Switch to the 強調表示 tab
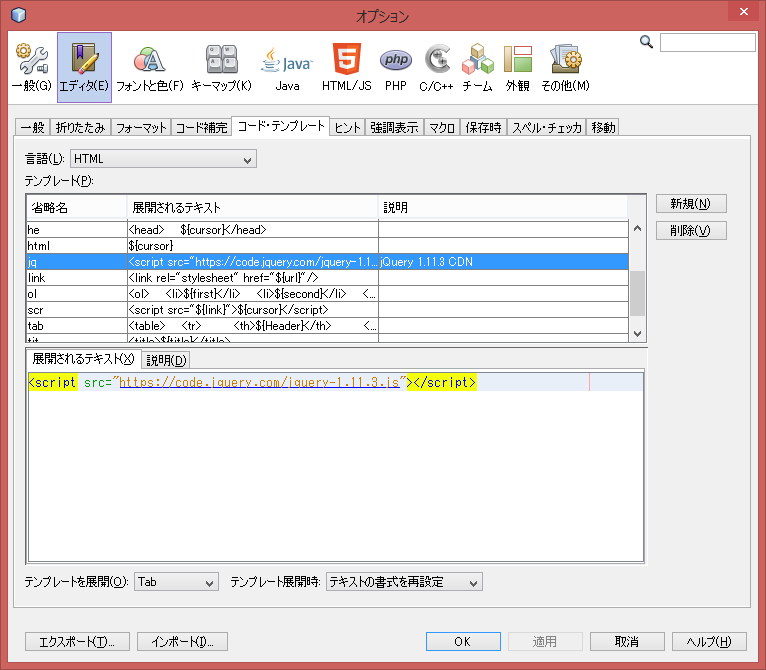The width and height of the screenshot is (766, 670). tap(394, 128)
